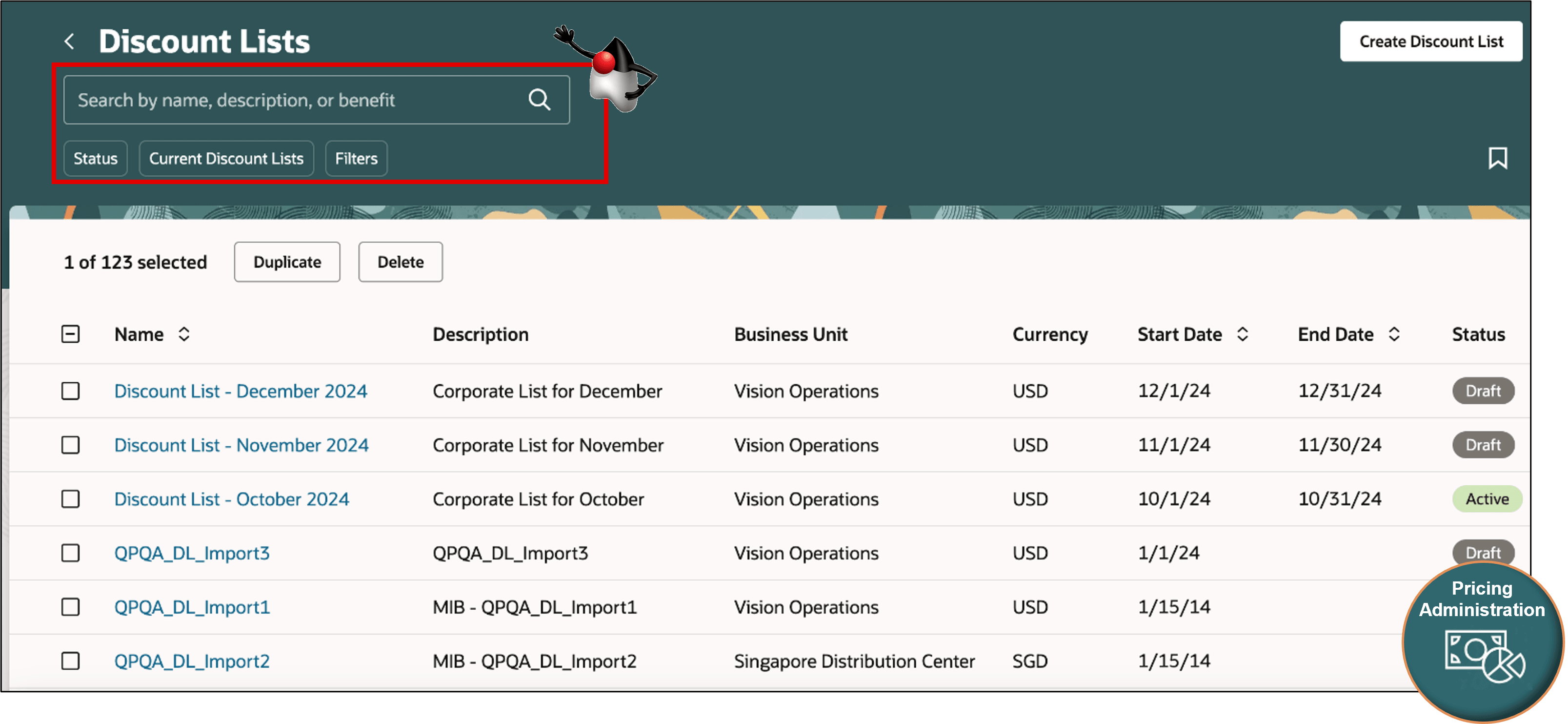Toggle the select-all header checkbox
Screen dimensions: 1568x724
[x=71, y=334]
